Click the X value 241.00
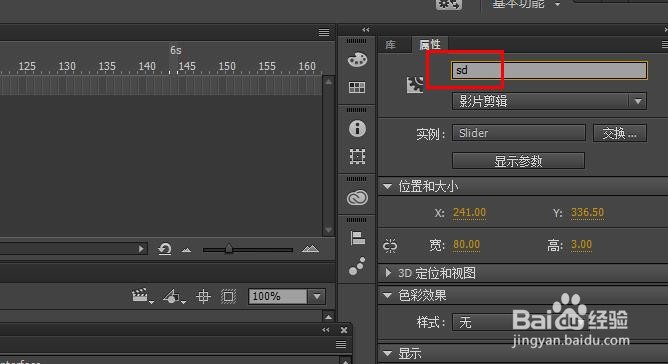668x364 pixels. coord(469,212)
